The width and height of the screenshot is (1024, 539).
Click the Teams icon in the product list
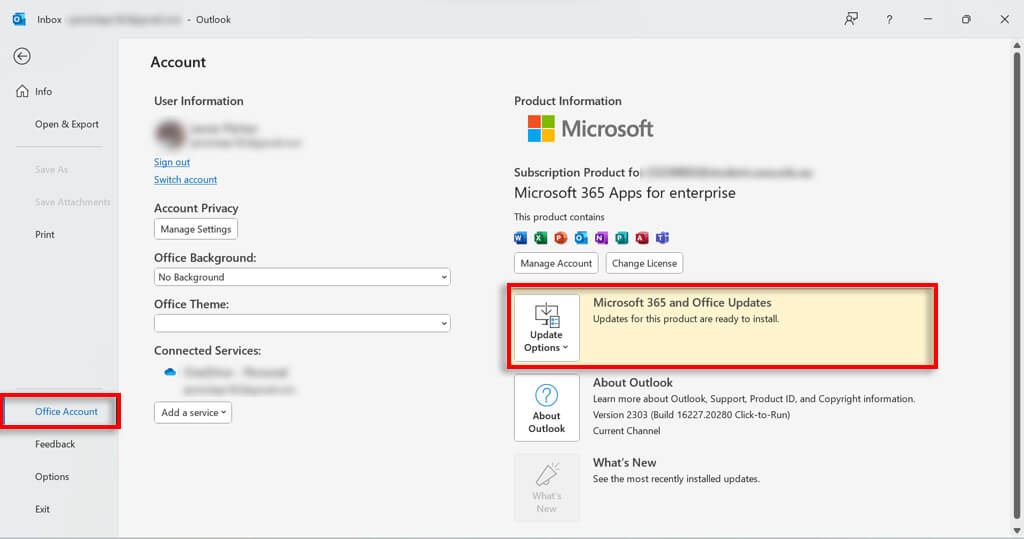pyautogui.click(x=662, y=238)
